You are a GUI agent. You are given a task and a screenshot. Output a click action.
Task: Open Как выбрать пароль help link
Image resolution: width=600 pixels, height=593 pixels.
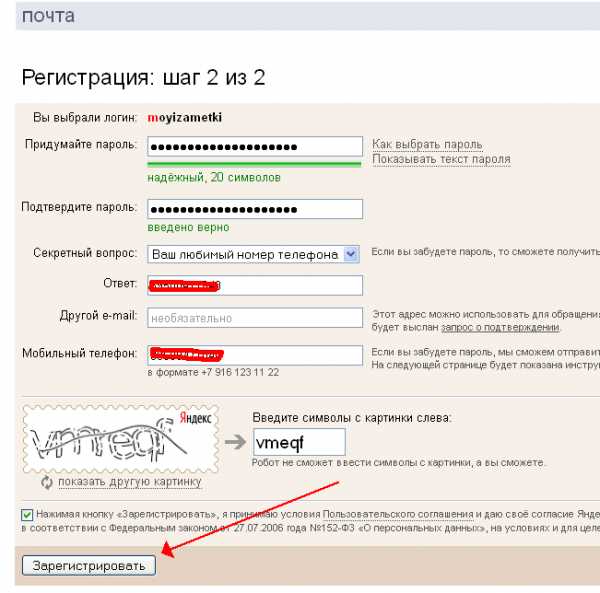pyautogui.click(x=427, y=144)
